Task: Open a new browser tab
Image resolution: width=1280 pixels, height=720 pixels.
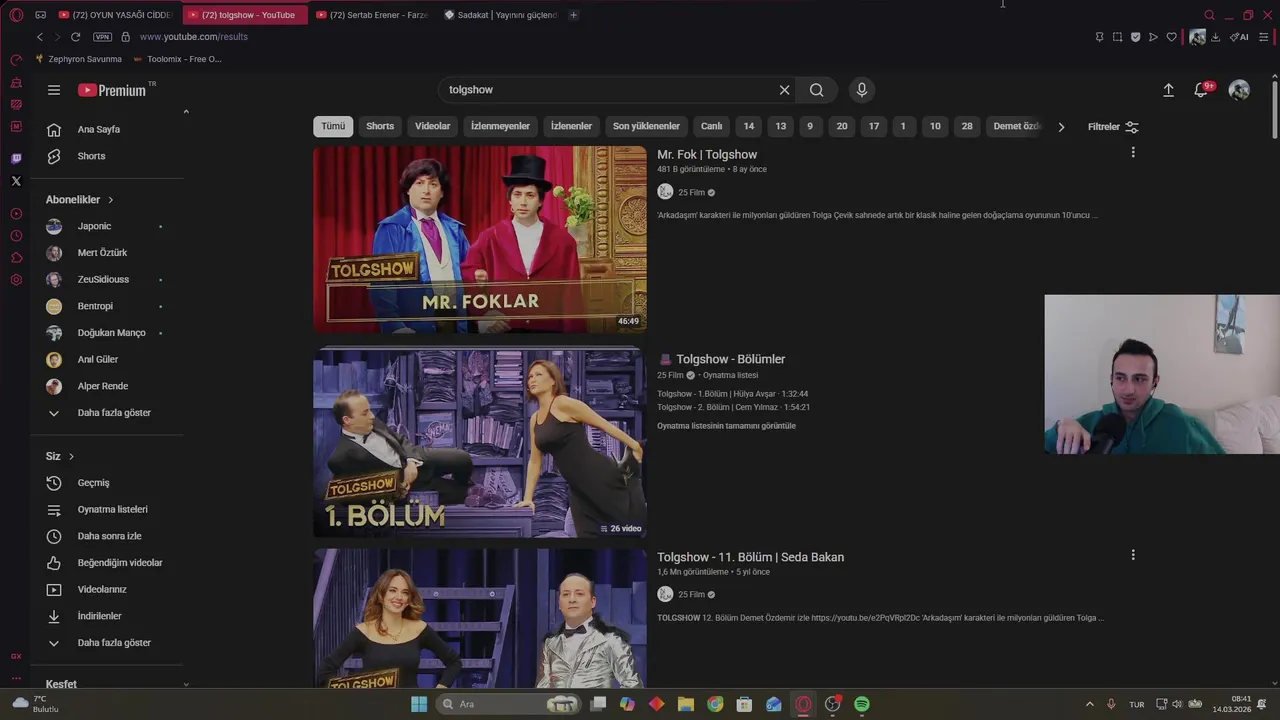Action: pos(573,15)
